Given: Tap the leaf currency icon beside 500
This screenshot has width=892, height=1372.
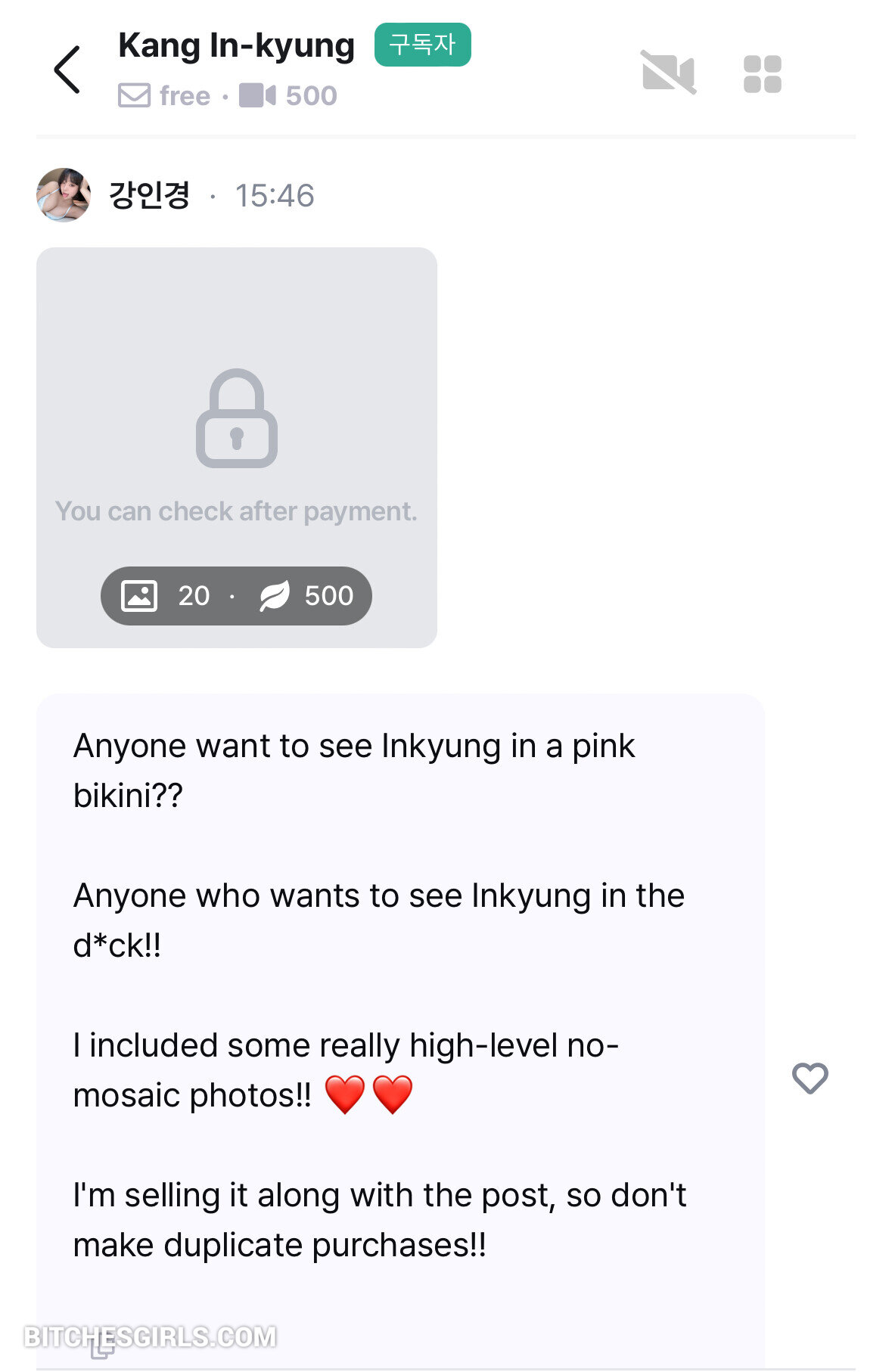Looking at the screenshot, I should (274, 596).
